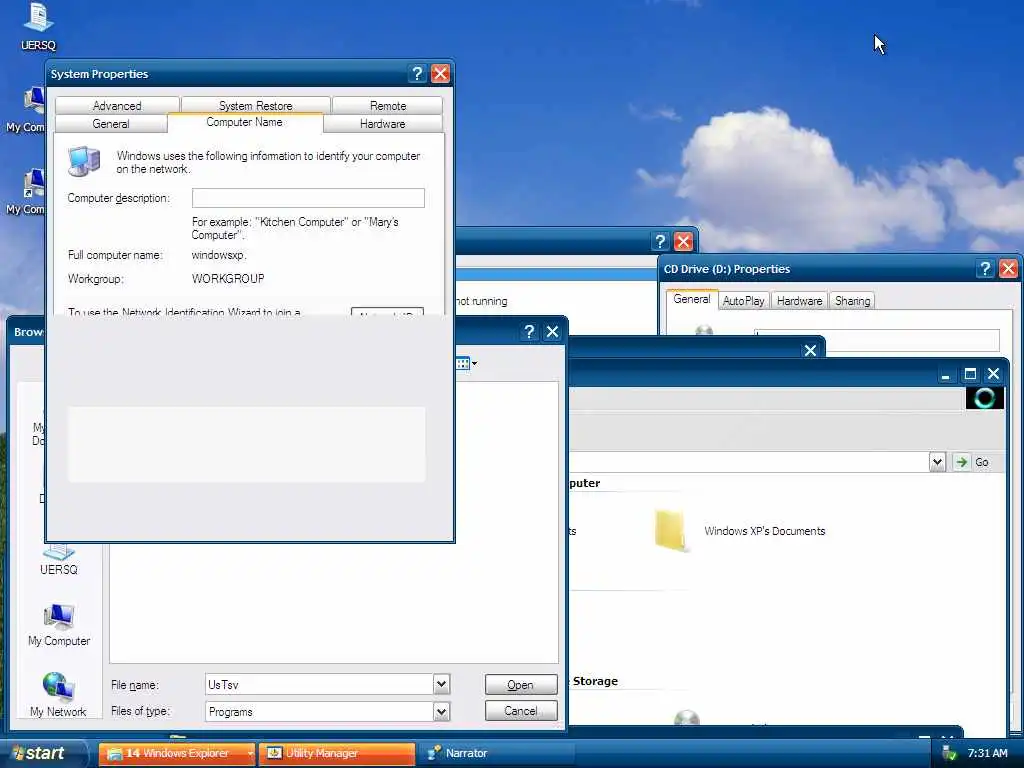Click the windowsxp. full computer name text
This screenshot has height=768, width=1024.
(x=219, y=255)
